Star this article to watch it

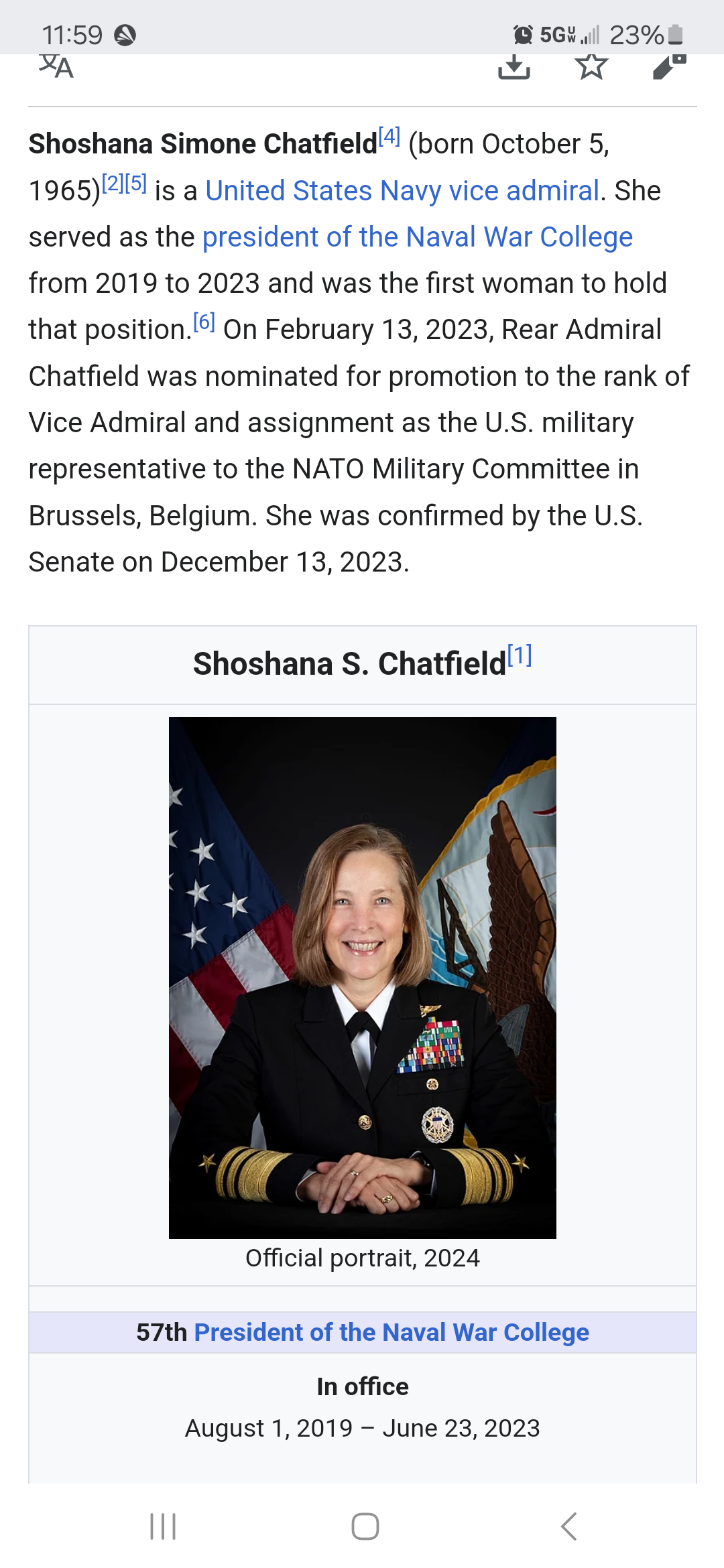[x=591, y=66]
